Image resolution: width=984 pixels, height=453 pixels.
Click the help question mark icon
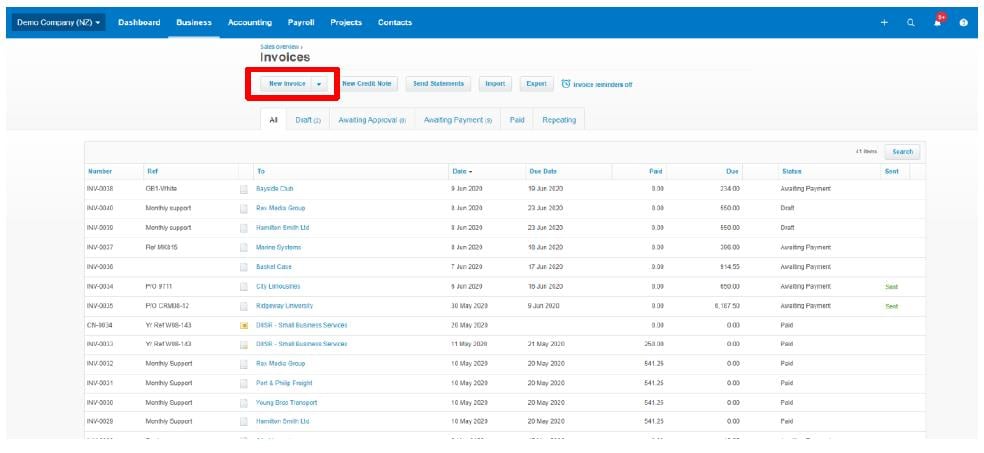[x=964, y=23]
